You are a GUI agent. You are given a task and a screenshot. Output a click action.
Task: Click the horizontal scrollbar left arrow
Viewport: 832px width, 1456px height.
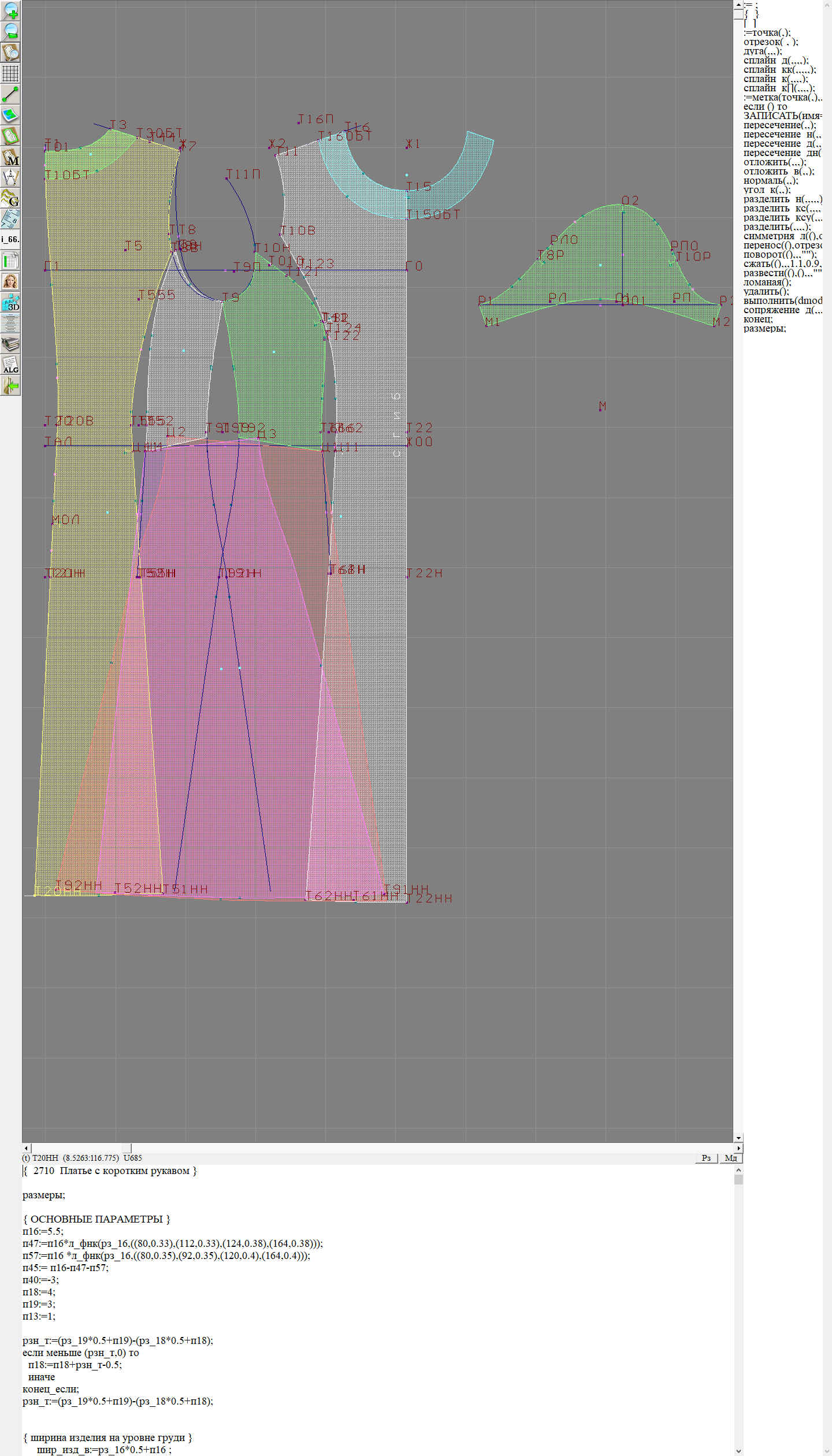point(26,1148)
